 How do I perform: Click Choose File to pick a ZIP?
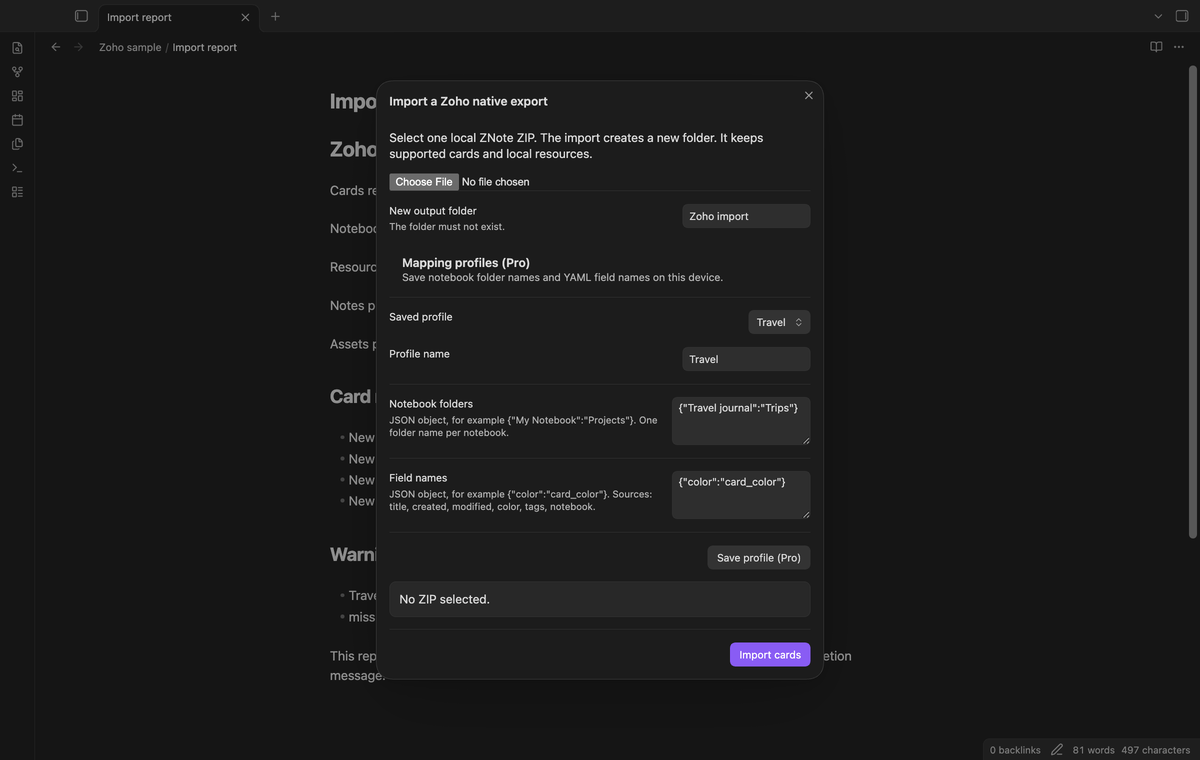[424, 182]
